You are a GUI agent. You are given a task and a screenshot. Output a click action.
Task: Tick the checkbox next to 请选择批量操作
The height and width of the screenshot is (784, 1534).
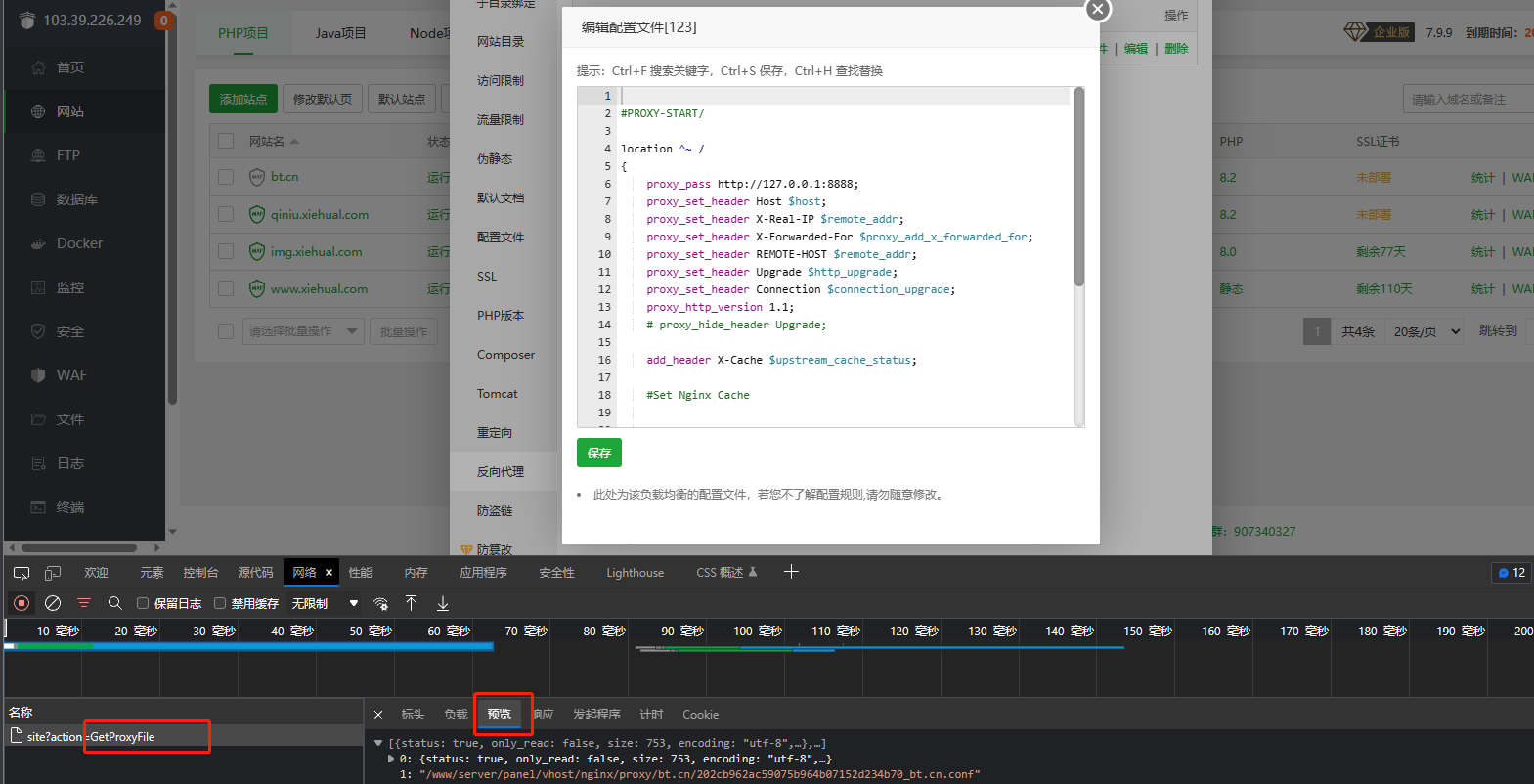[226, 331]
